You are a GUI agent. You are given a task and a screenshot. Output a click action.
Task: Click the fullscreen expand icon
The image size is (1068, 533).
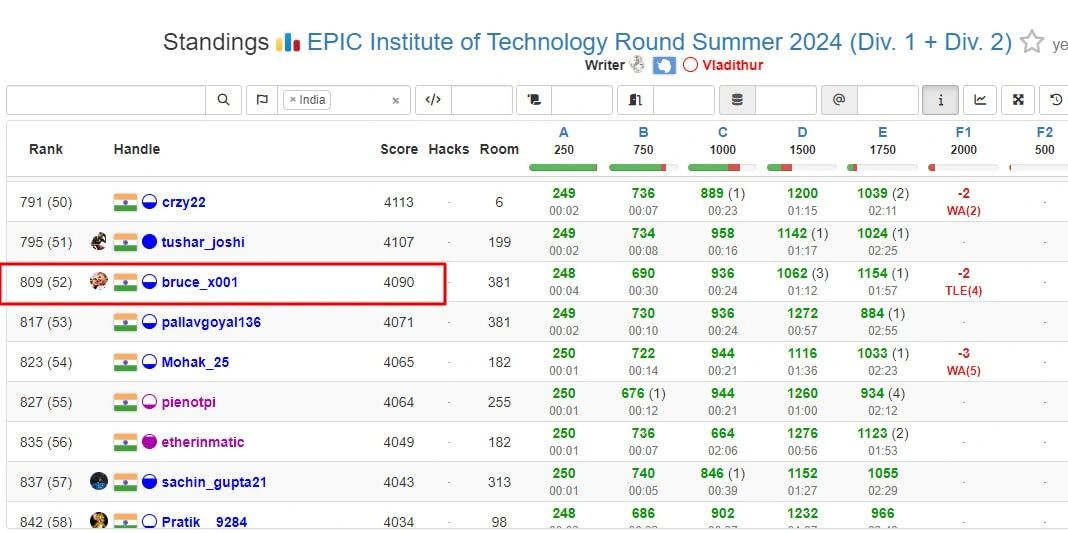(1018, 100)
